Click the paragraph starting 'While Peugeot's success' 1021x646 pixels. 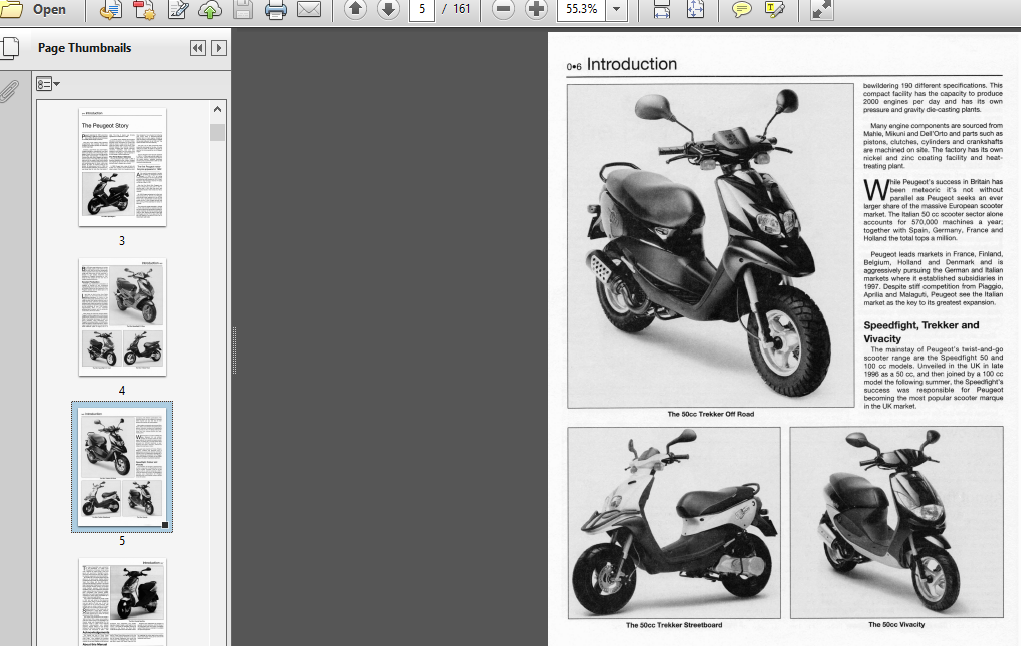(x=933, y=210)
